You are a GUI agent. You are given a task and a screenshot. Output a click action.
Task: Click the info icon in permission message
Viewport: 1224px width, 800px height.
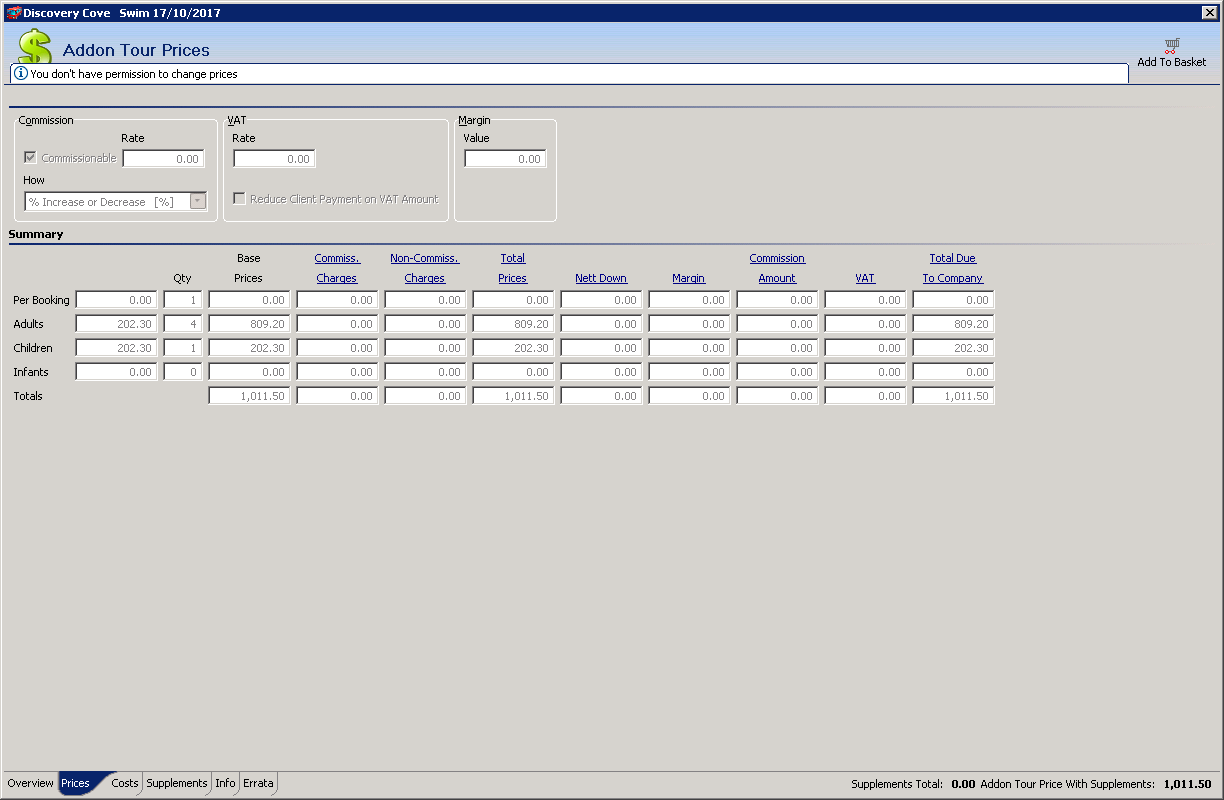click(20, 74)
